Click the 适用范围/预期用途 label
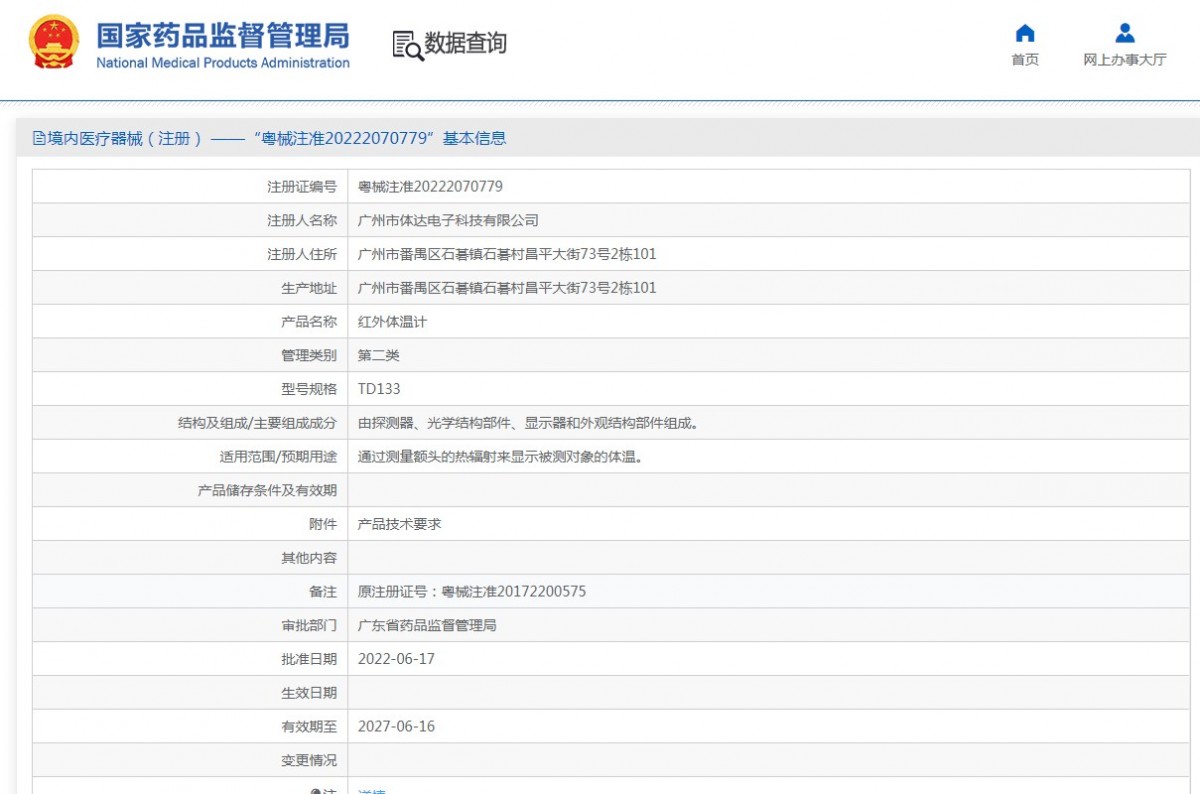Screen dimensions: 1200x794 tap(278, 457)
